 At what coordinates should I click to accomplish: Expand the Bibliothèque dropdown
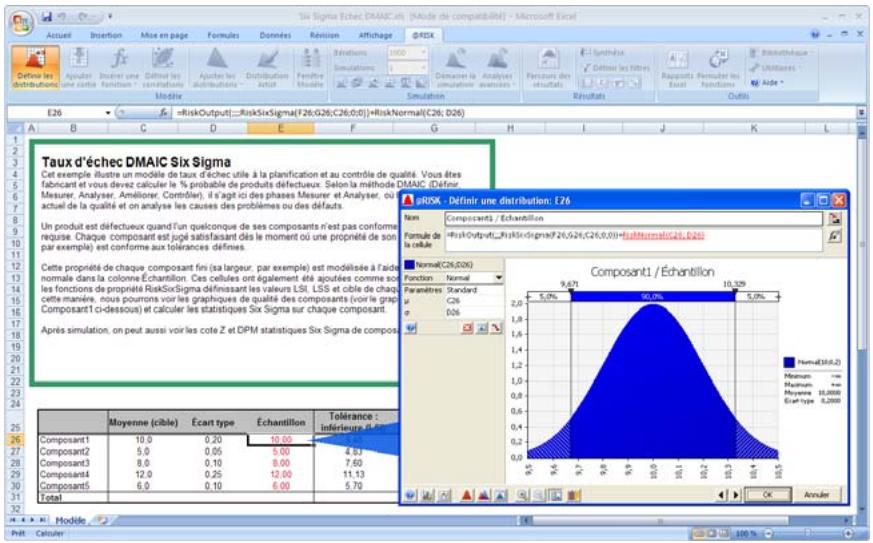point(781,53)
